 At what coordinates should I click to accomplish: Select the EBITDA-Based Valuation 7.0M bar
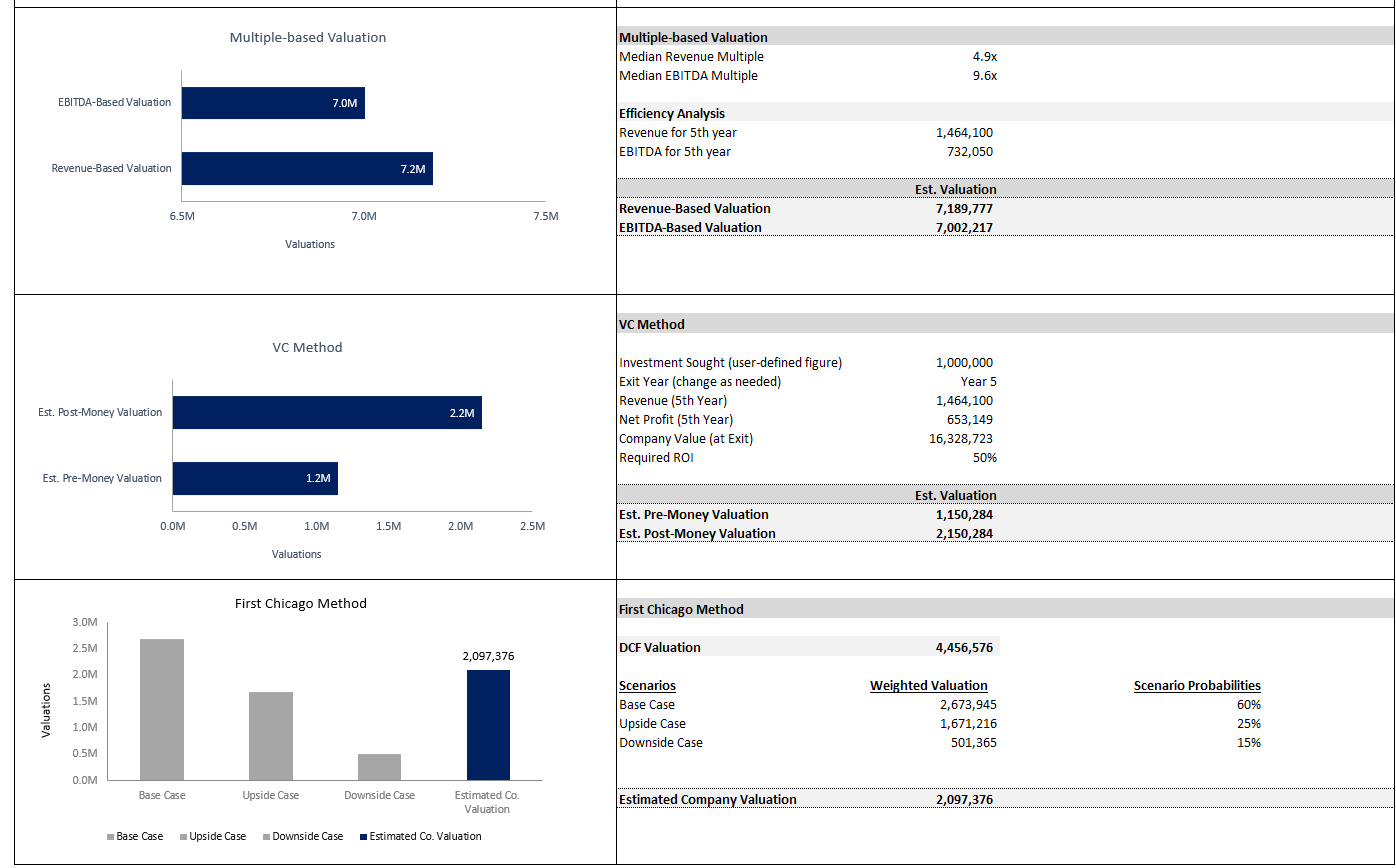[273, 103]
